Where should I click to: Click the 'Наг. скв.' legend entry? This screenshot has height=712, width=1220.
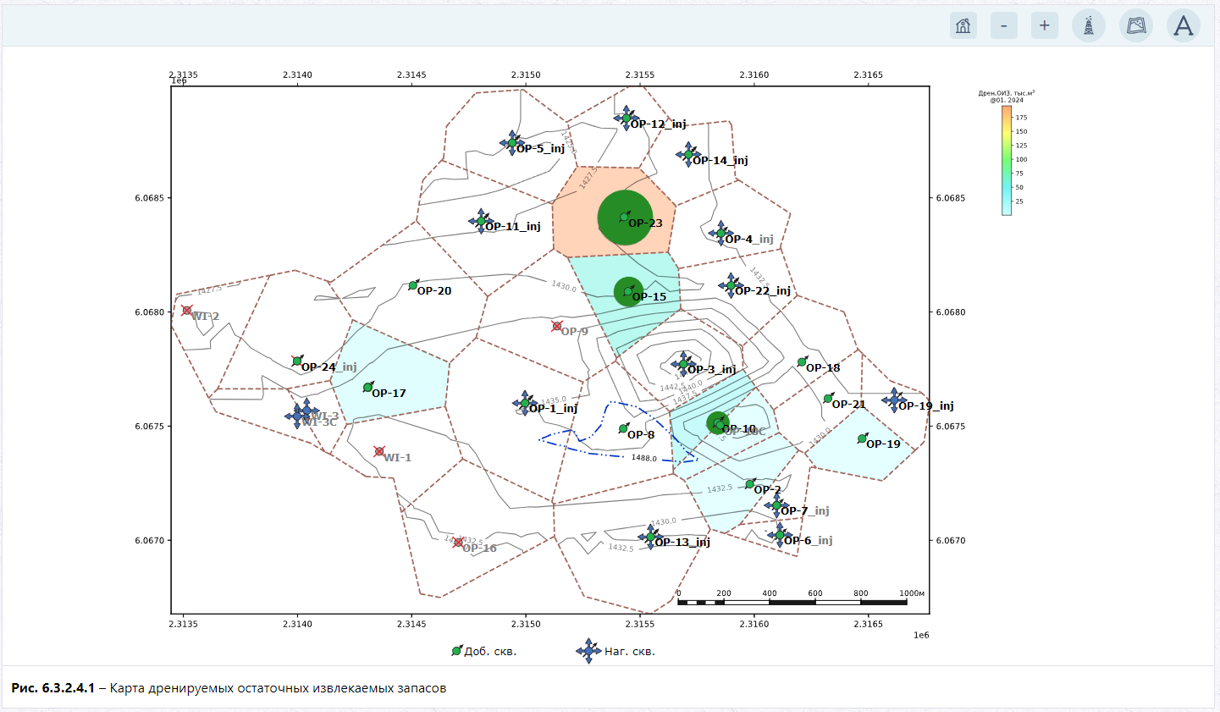[x=616, y=651]
